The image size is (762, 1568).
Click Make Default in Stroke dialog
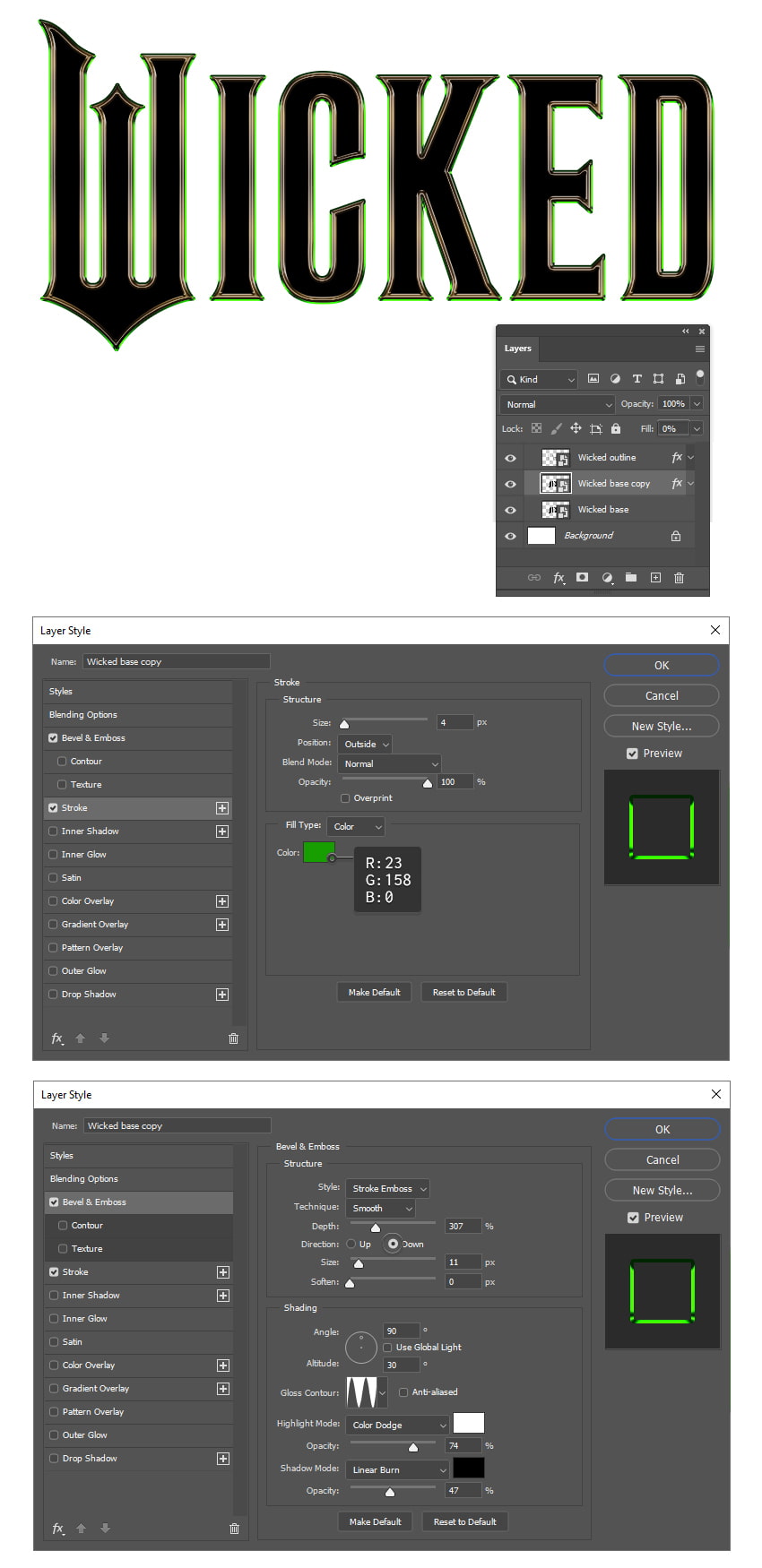coord(375,992)
